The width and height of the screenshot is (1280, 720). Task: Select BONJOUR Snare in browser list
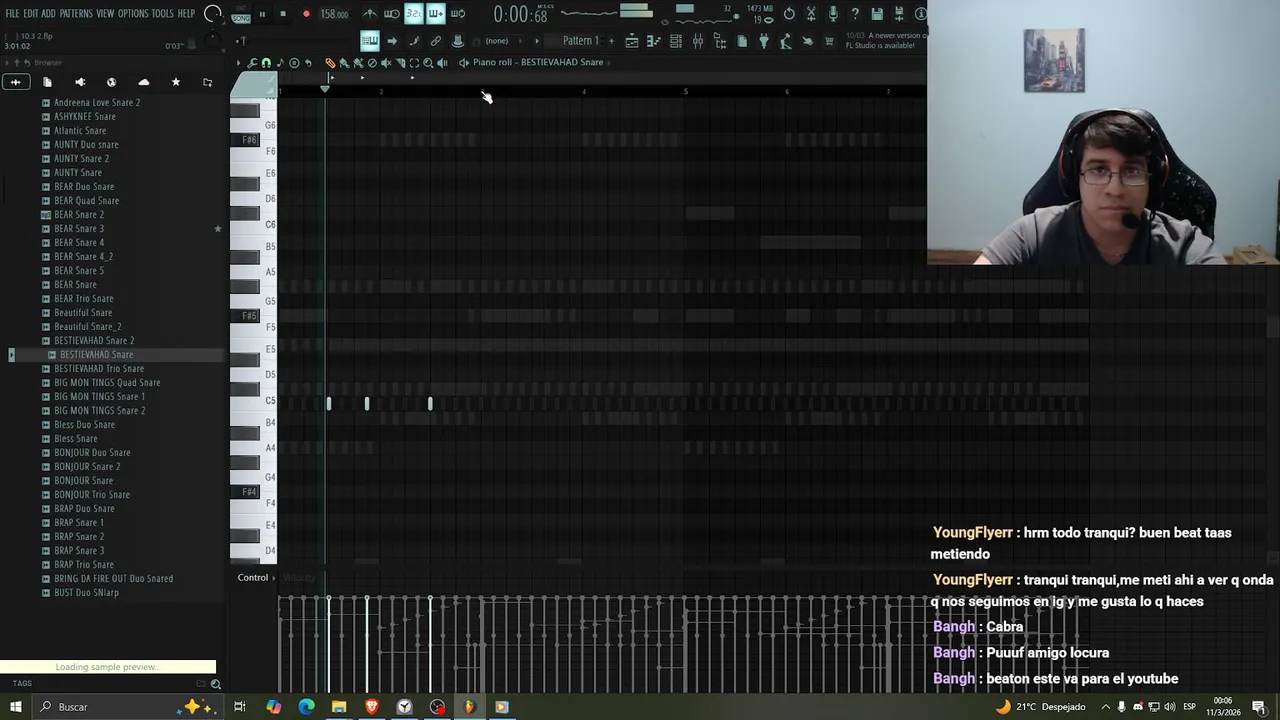point(83,480)
